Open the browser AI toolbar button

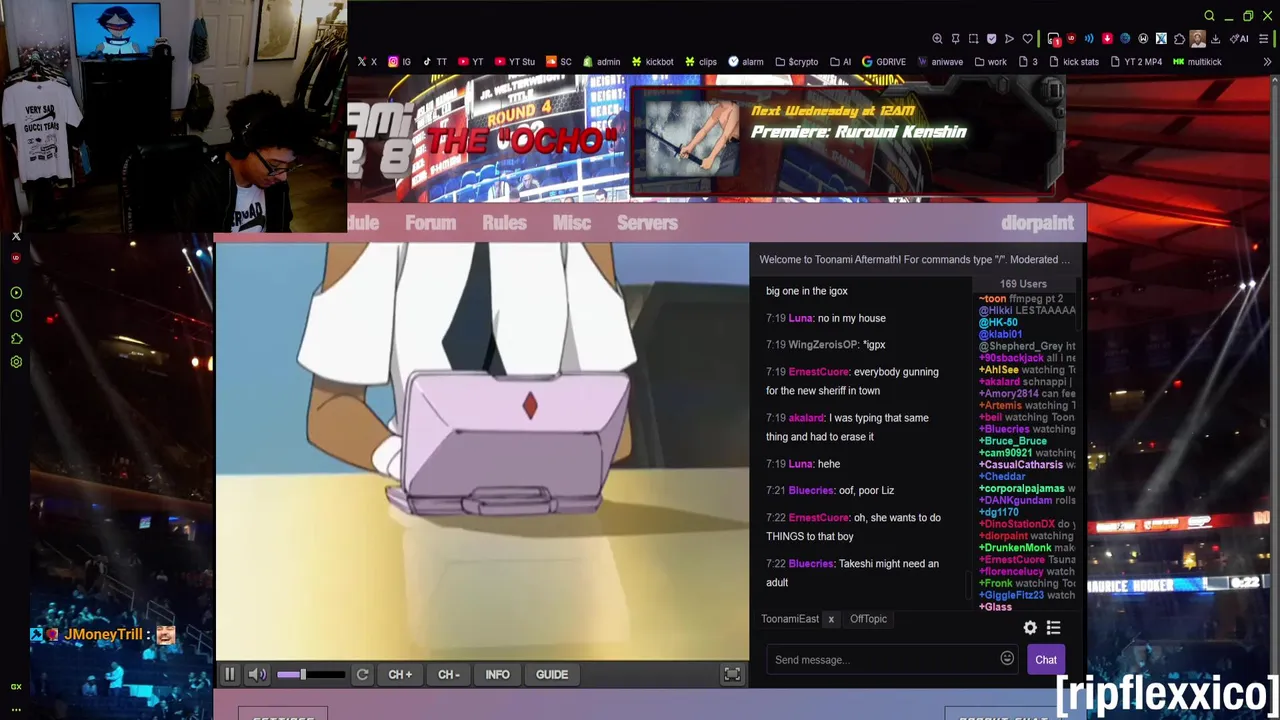(x=1241, y=39)
